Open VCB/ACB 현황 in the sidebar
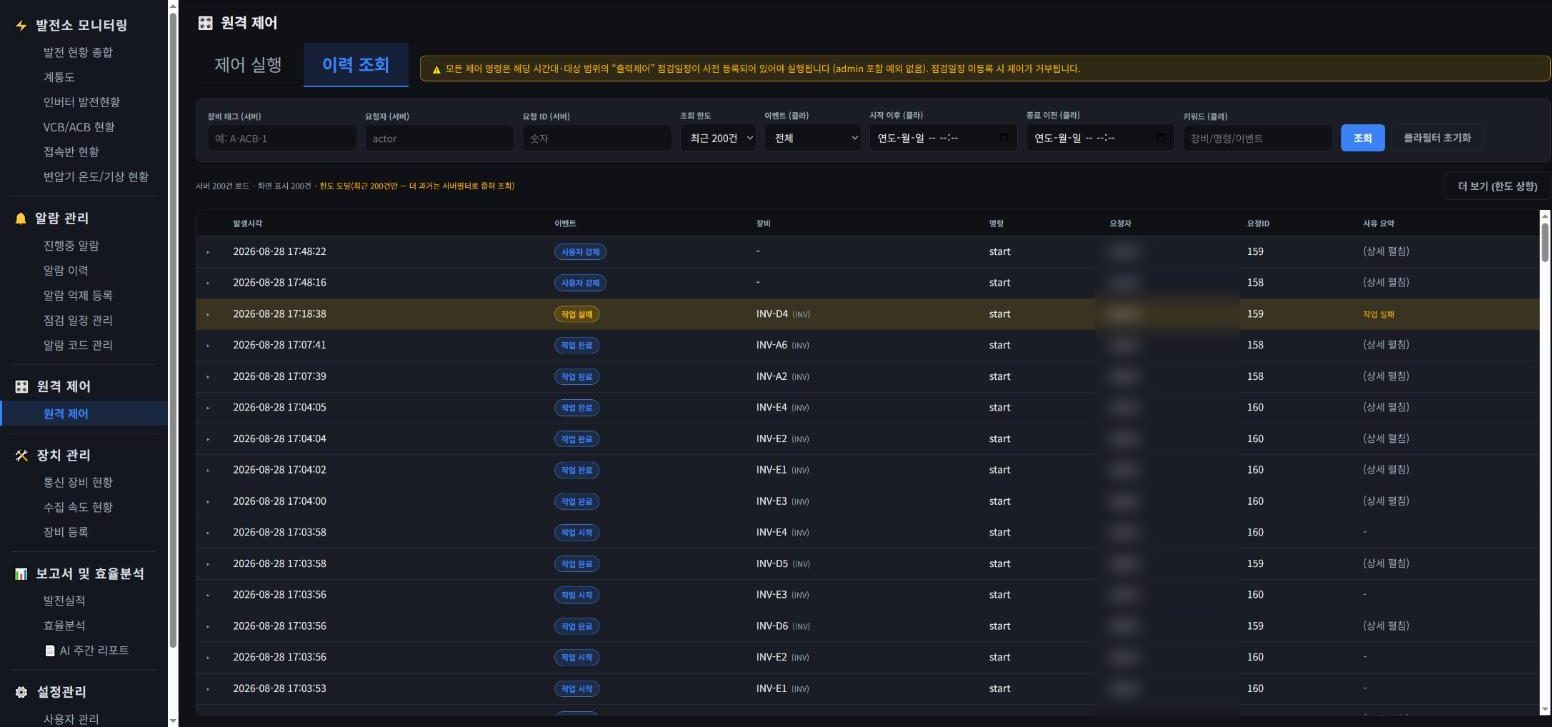Screen dimensions: 1552x727 tap(79, 127)
